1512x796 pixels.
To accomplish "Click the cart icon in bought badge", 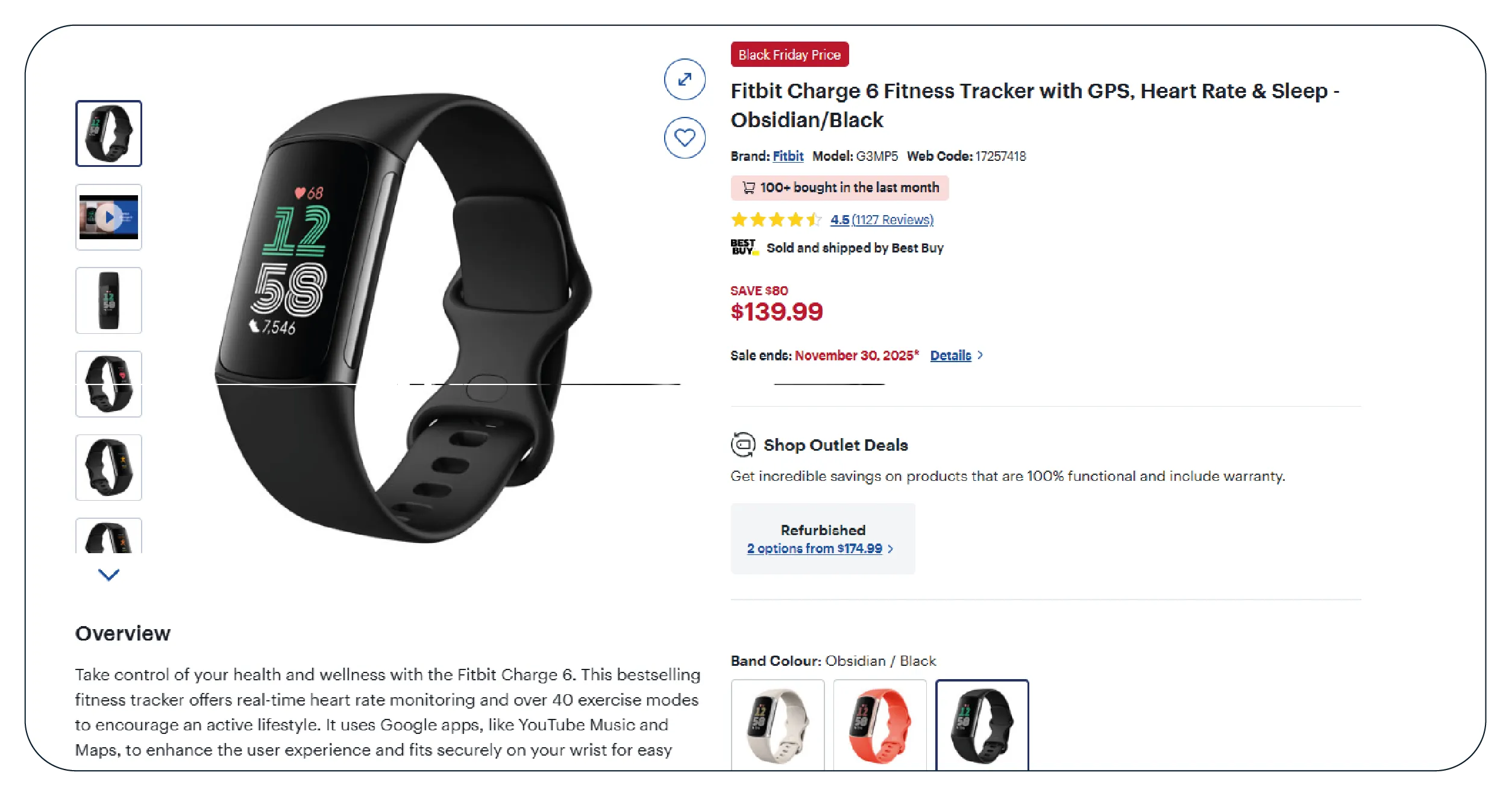I will pyautogui.click(x=748, y=187).
